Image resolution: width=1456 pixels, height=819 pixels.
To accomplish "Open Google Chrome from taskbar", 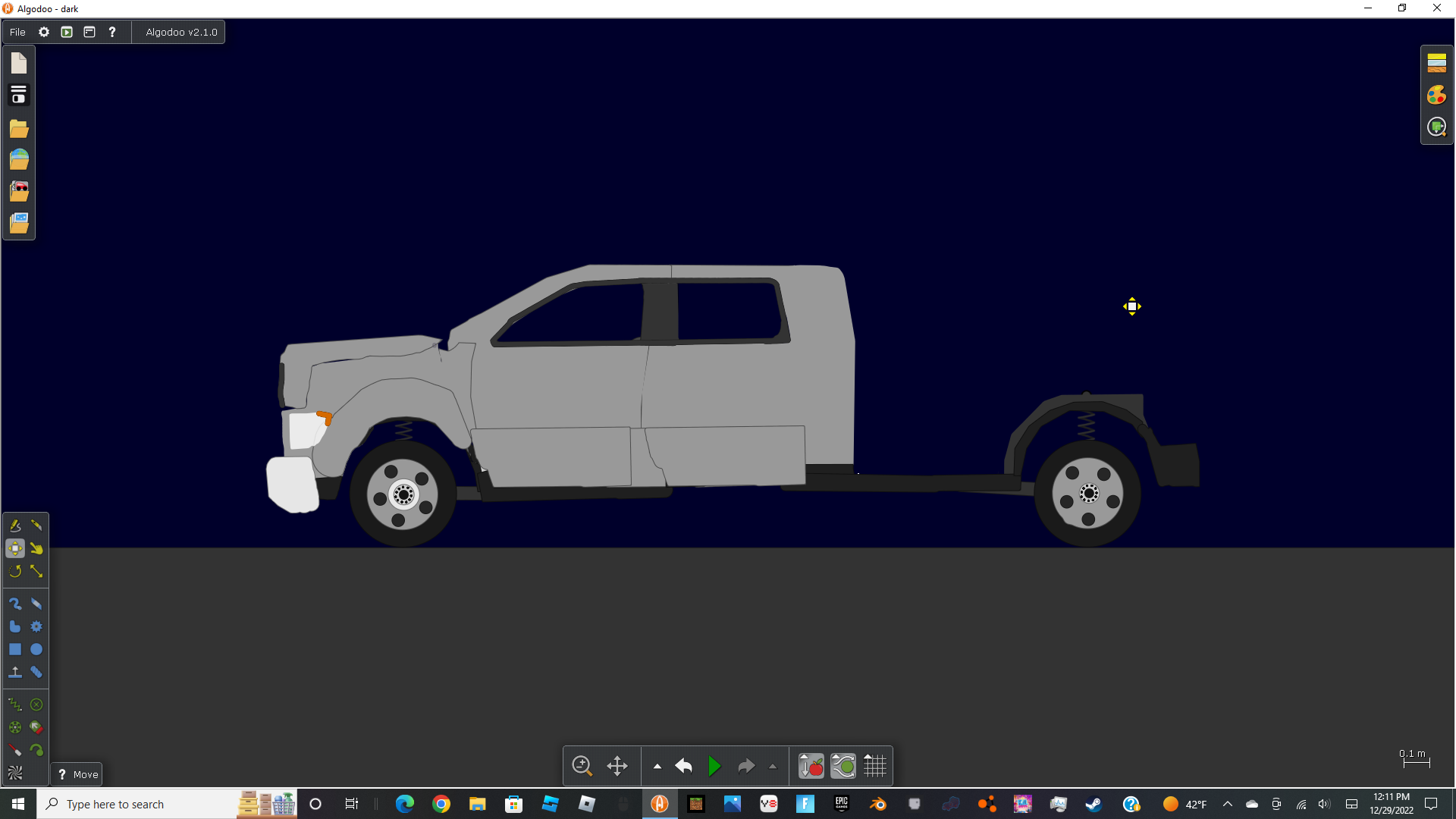I will click(441, 804).
